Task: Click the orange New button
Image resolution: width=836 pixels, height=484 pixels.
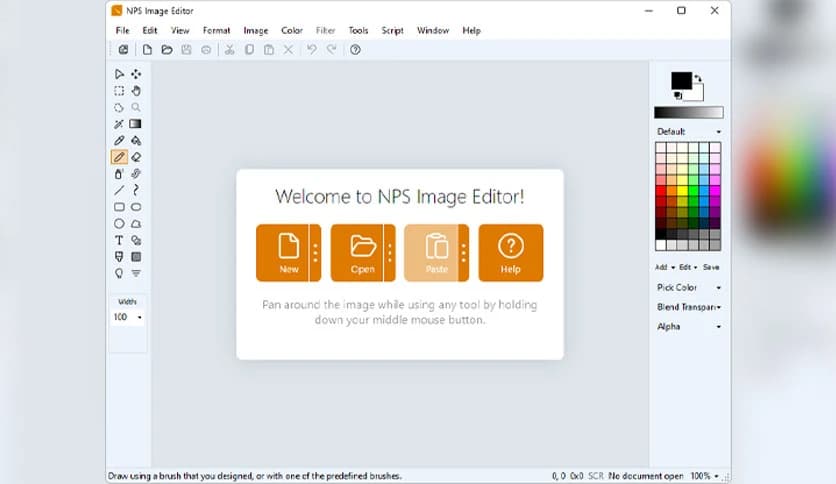Action: [x=283, y=253]
